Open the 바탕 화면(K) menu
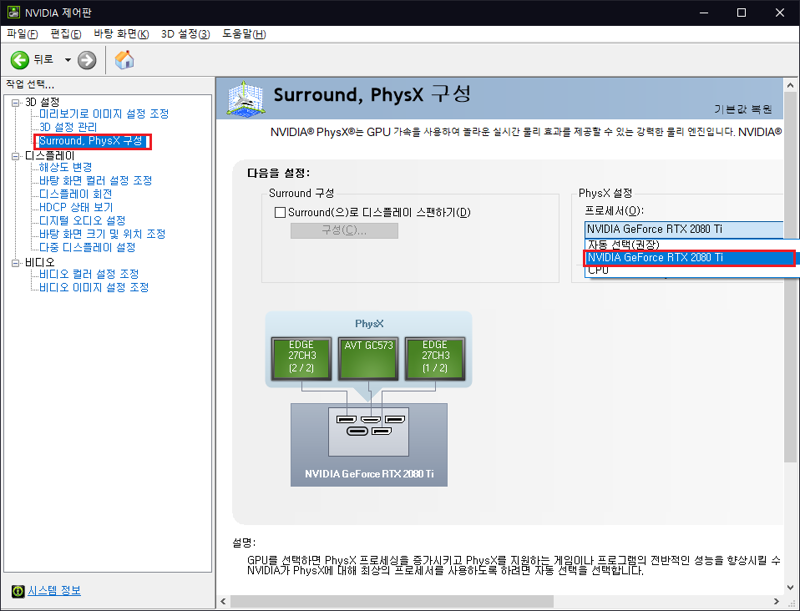 121,34
